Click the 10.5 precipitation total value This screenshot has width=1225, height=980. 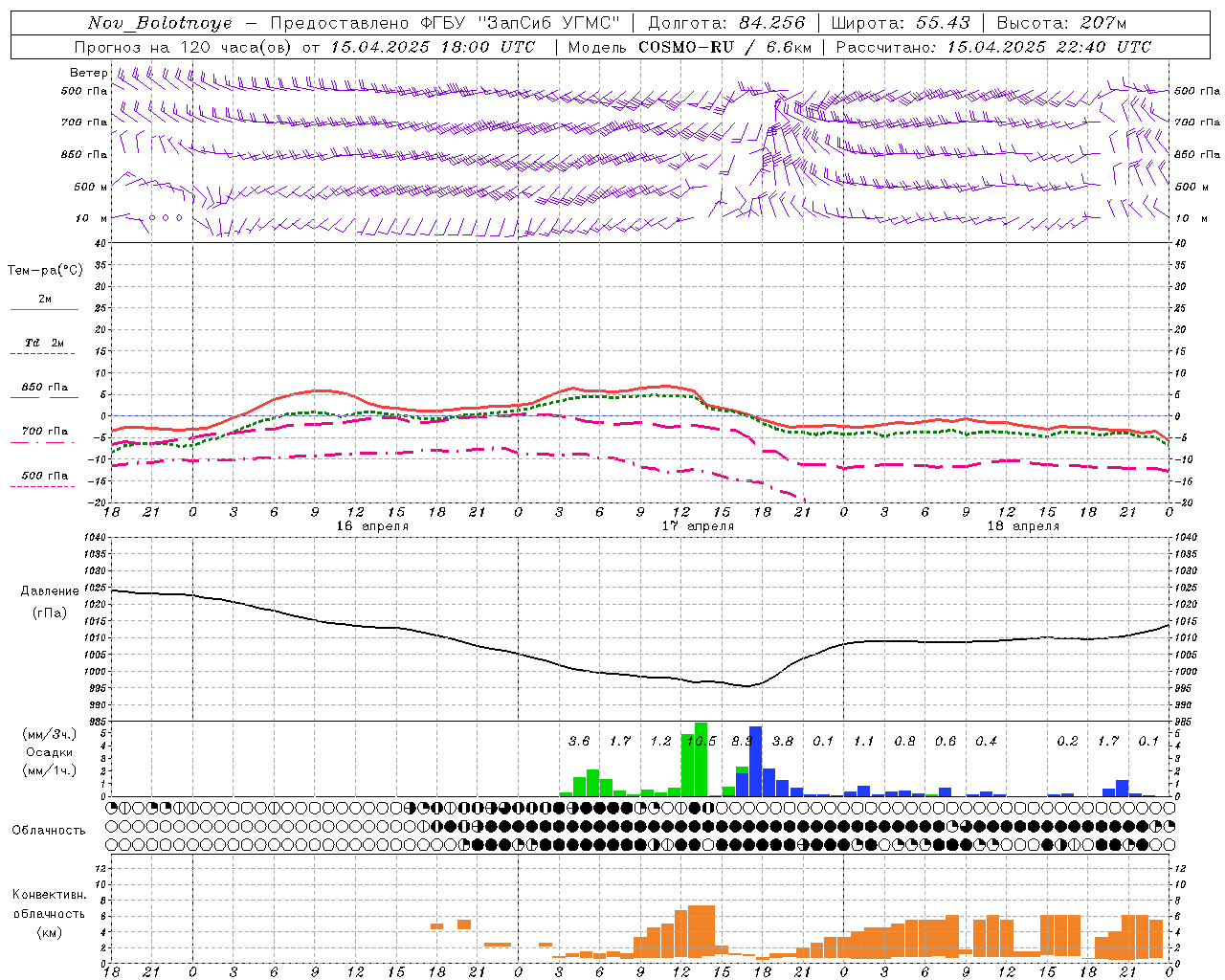[x=702, y=742]
